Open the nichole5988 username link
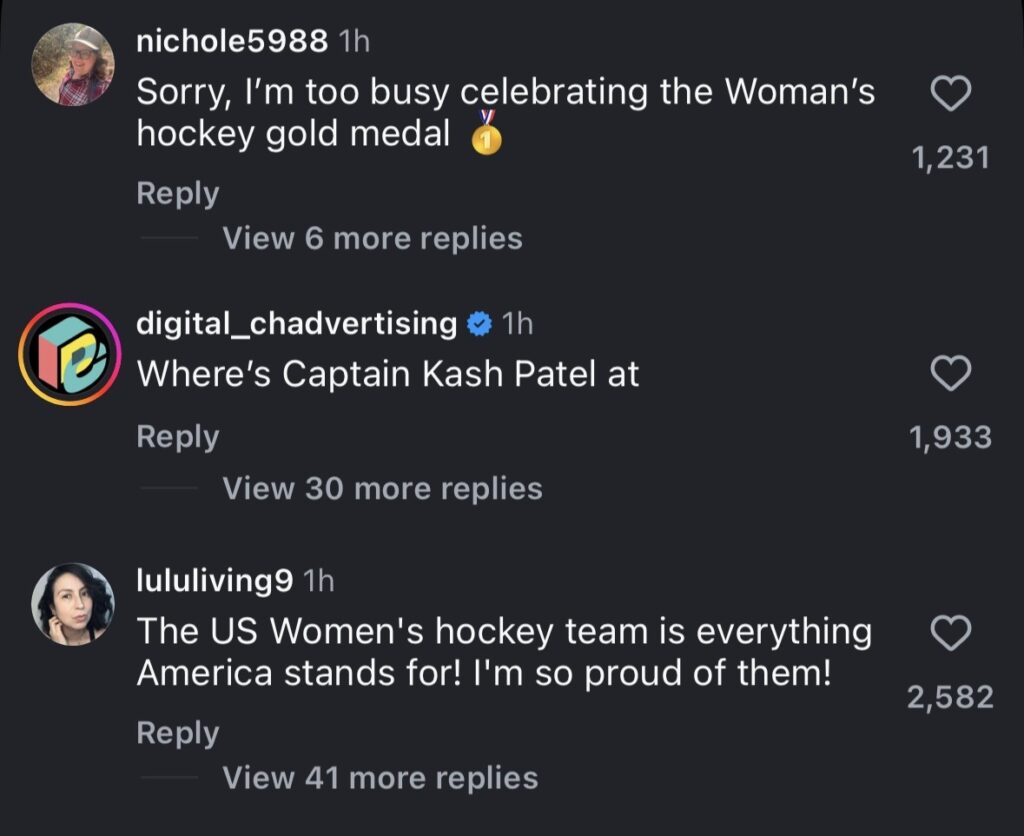This screenshot has height=836, width=1024. click(x=232, y=41)
